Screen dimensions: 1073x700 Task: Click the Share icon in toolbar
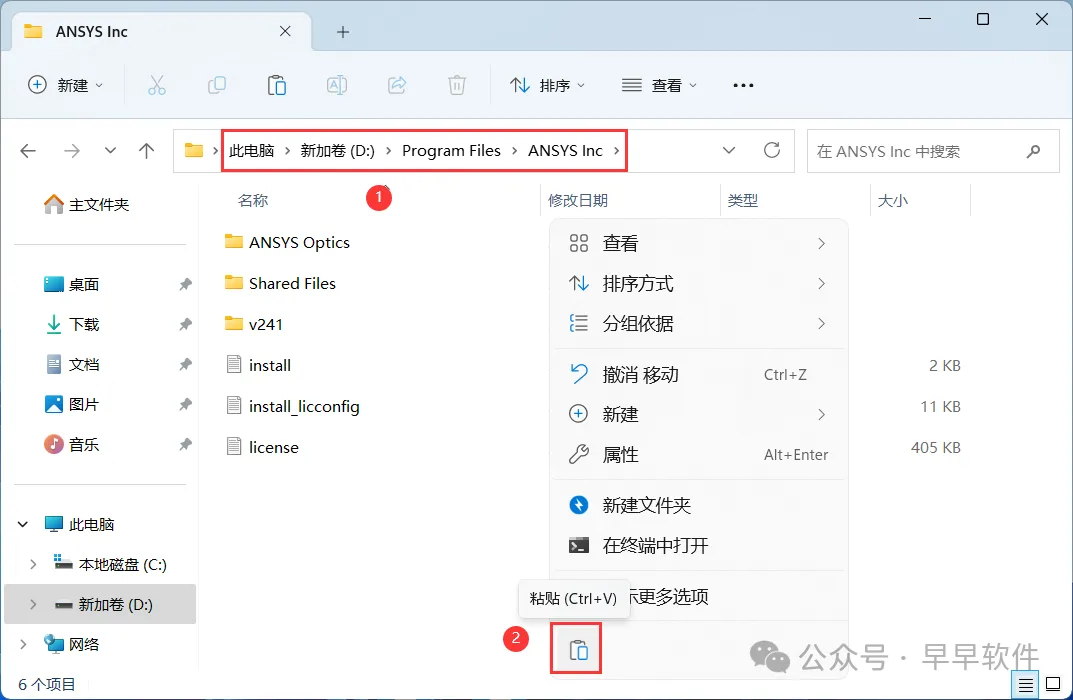pos(397,86)
